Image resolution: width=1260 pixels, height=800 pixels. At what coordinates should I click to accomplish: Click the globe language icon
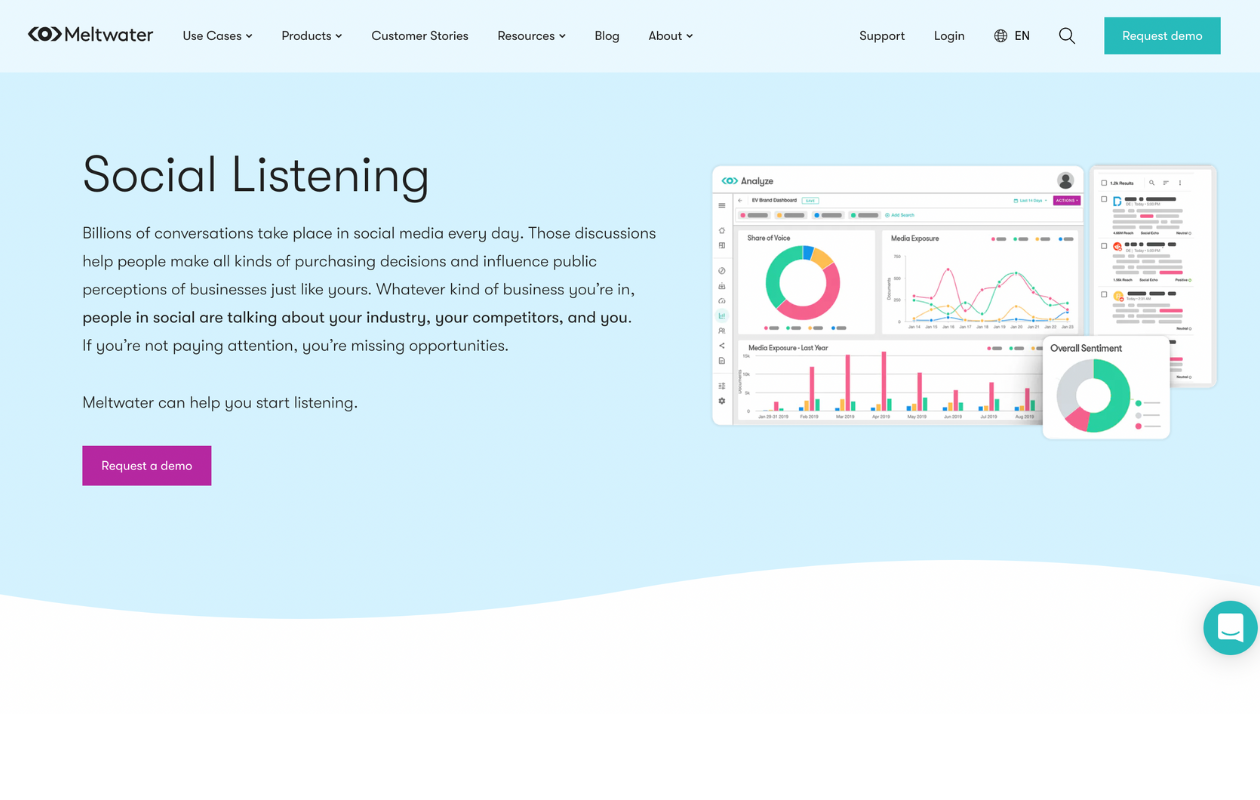point(1000,36)
